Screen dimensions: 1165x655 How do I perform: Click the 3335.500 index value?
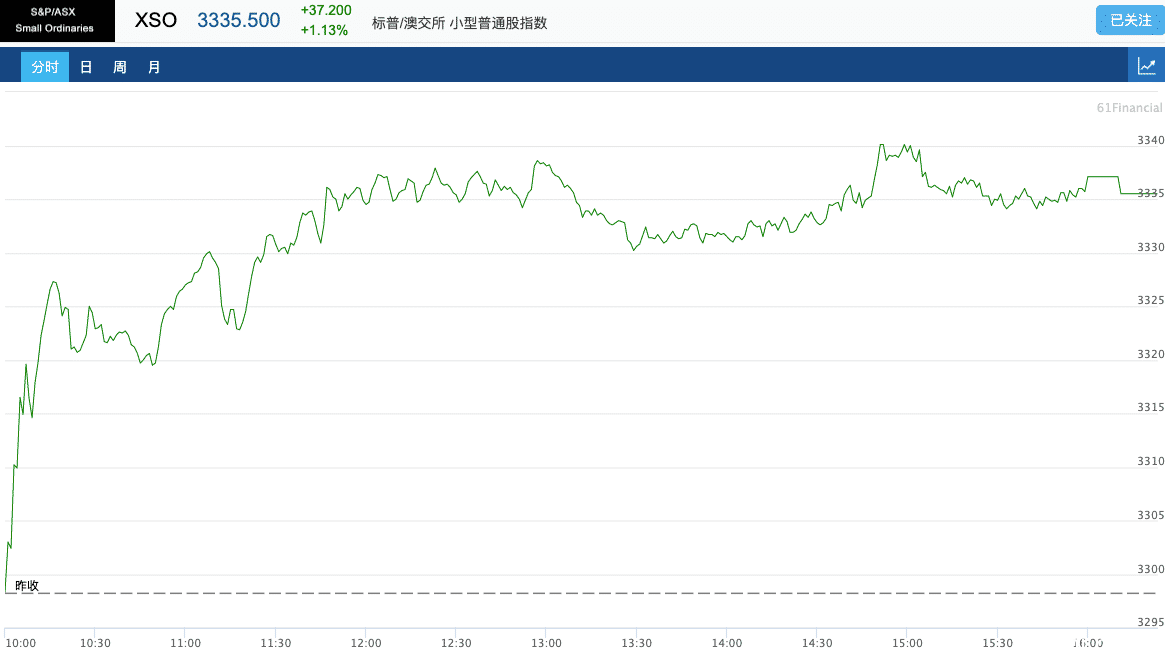pos(238,20)
